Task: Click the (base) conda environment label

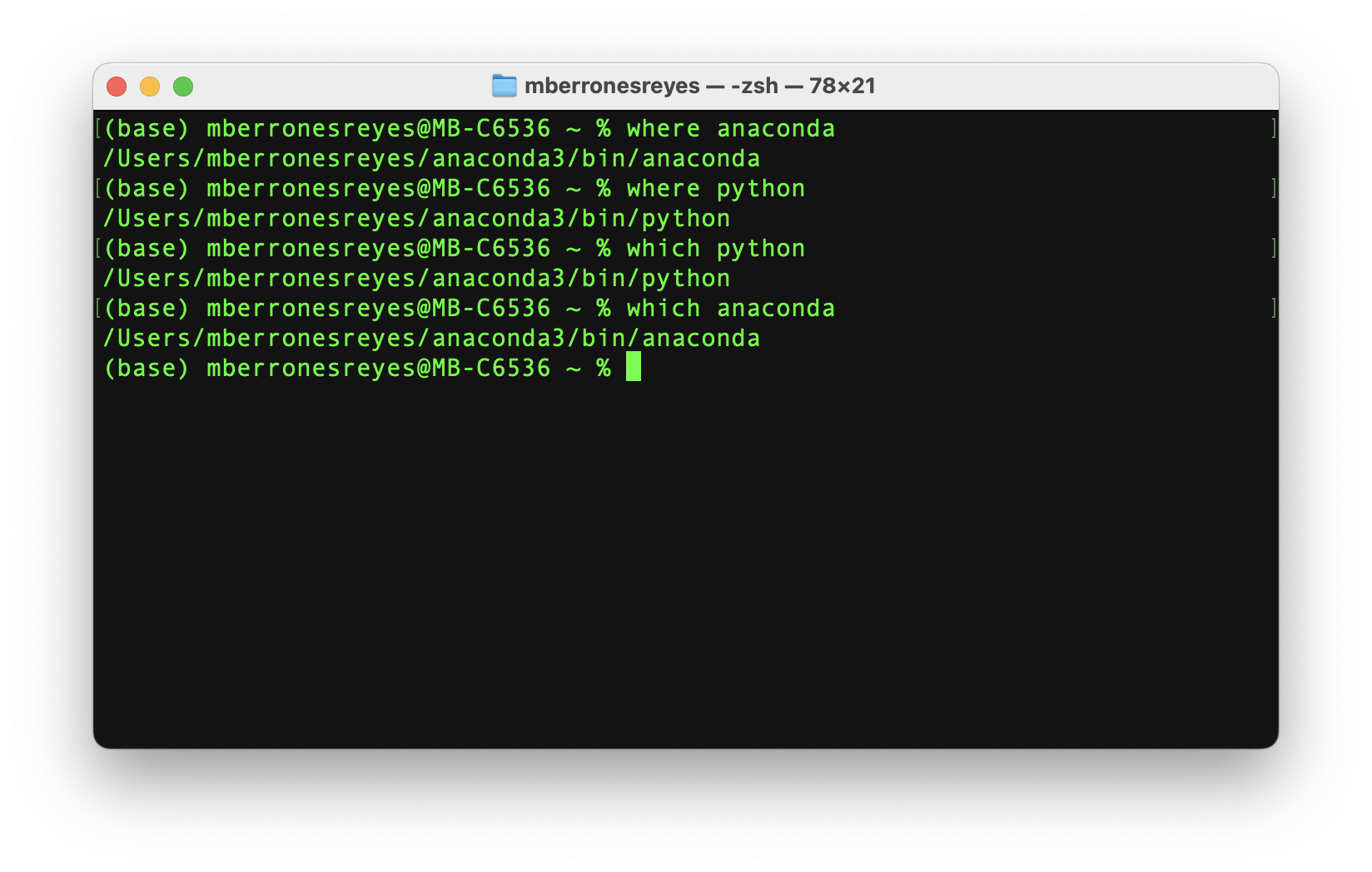Action: pyautogui.click(x=147, y=128)
